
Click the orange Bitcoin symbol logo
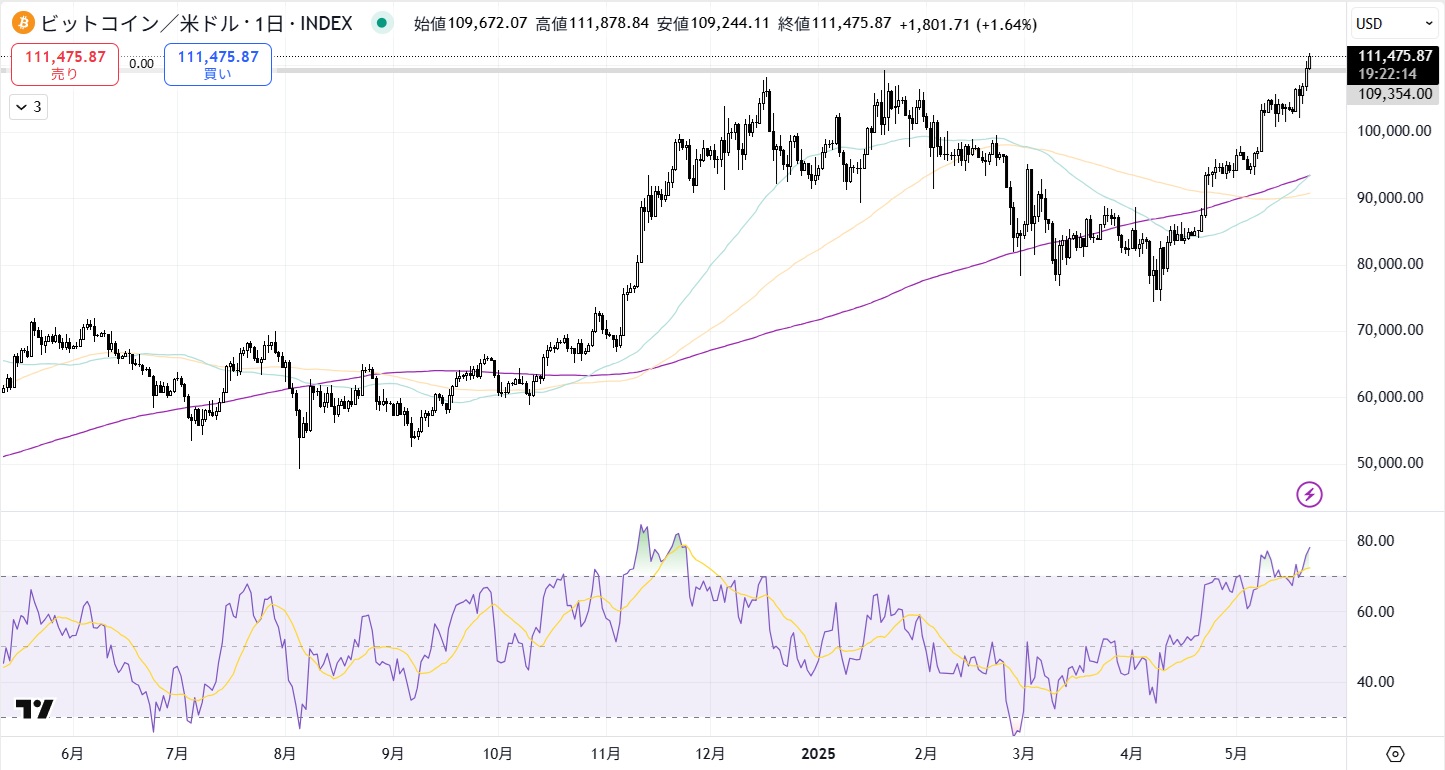coord(22,22)
